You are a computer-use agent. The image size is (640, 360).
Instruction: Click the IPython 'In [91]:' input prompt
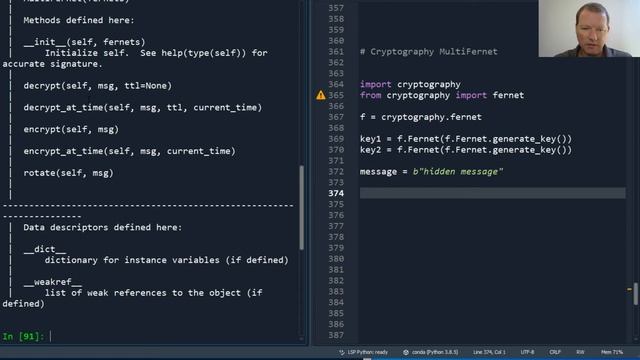pos(23,336)
